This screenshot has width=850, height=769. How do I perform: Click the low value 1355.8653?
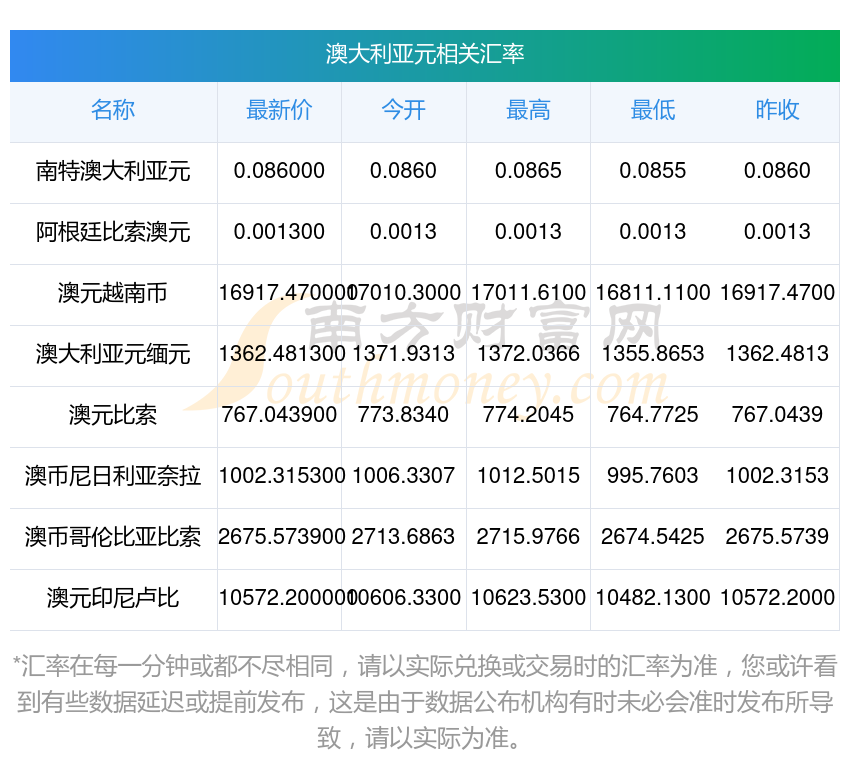653,353
